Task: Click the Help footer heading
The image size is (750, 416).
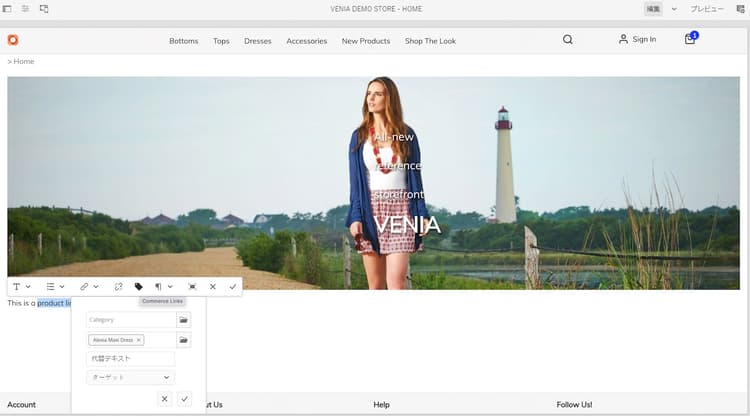Action: (x=381, y=405)
